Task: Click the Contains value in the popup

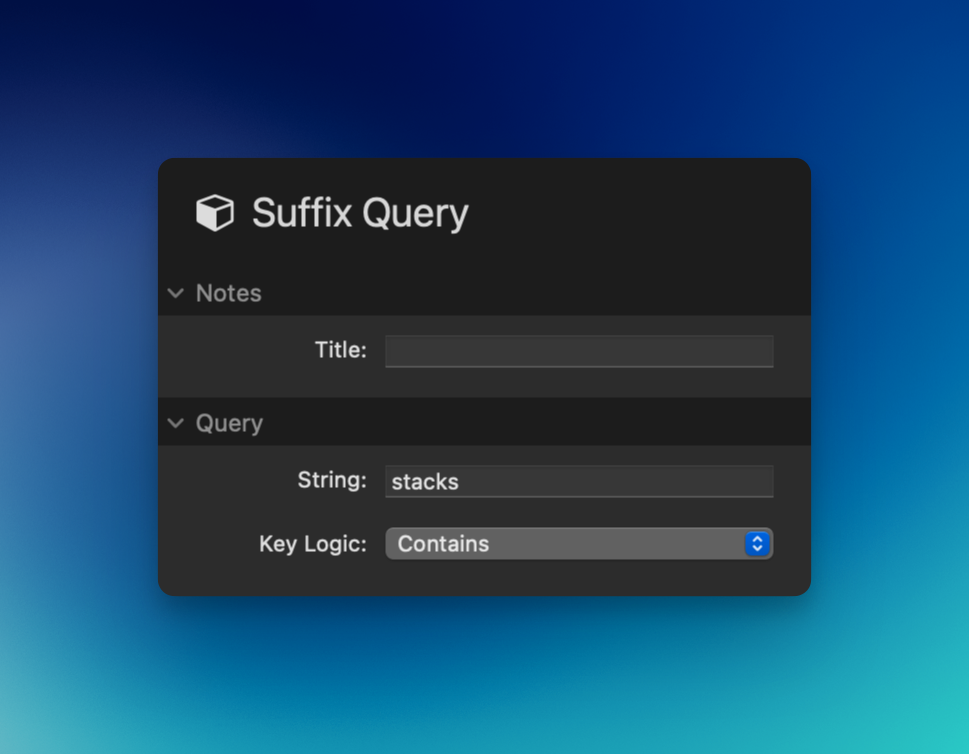Action: [x=443, y=544]
